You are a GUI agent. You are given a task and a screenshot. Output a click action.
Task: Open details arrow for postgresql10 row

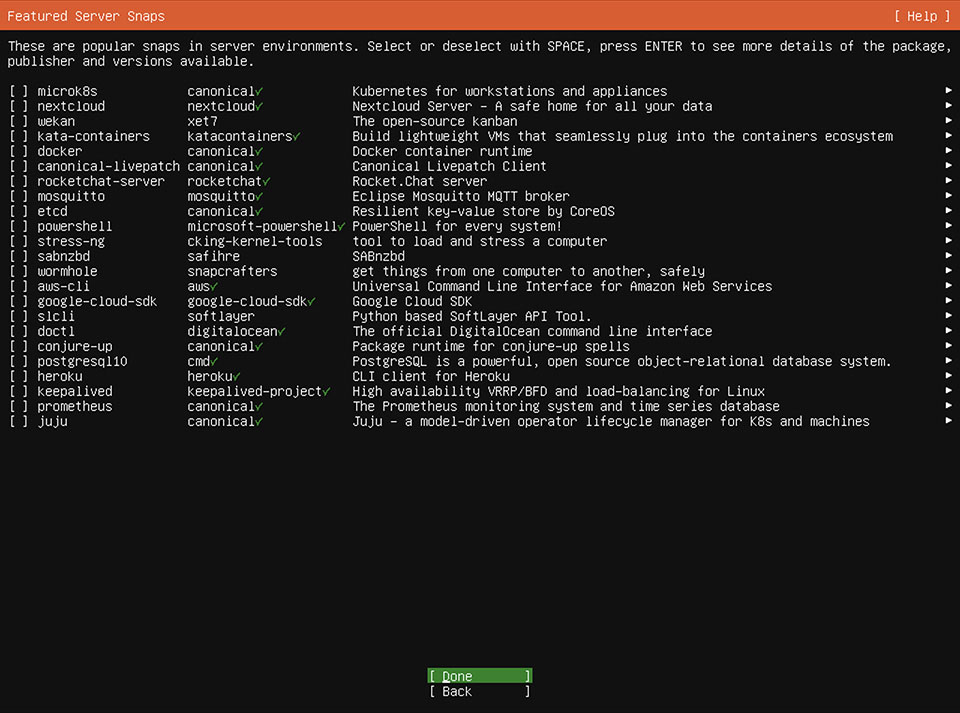[x=948, y=360]
